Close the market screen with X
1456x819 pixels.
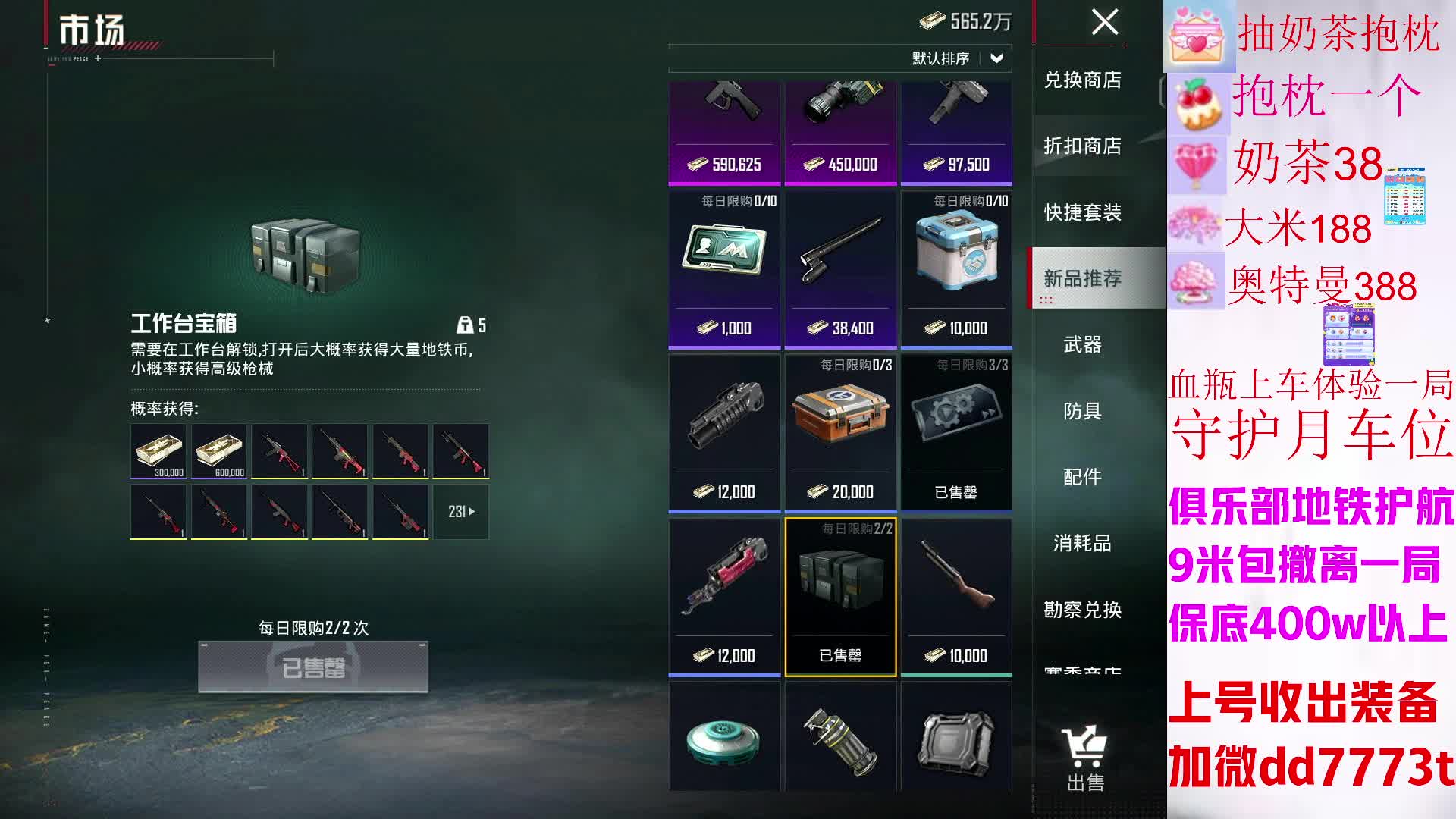coord(1105,22)
